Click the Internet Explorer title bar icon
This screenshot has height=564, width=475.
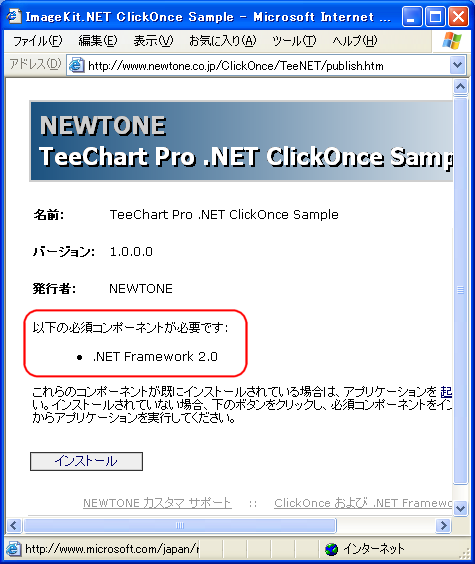click(14, 16)
